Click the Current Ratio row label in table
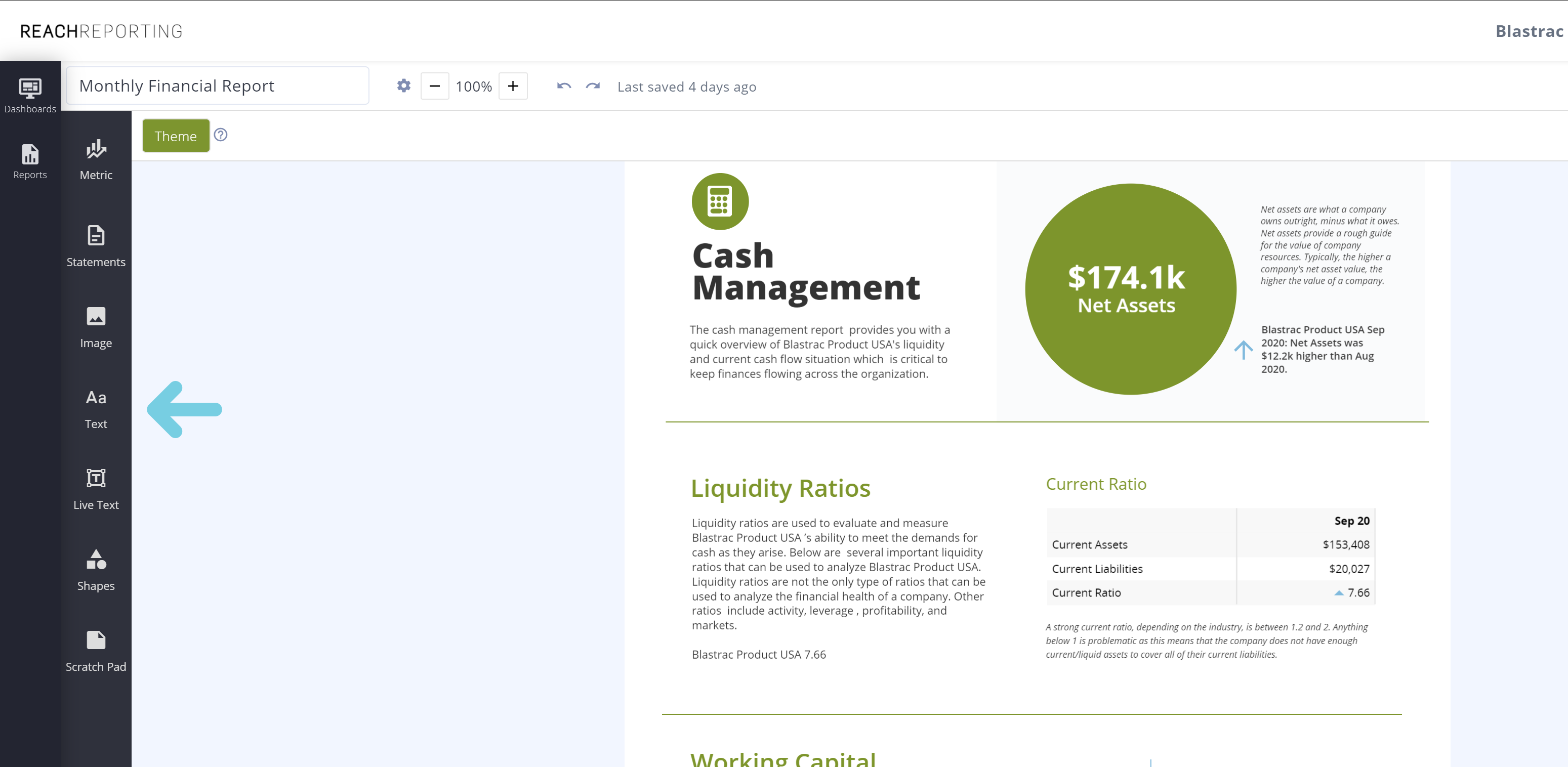The height and width of the screenshot is (767, 1568). tap(1086, 592)
